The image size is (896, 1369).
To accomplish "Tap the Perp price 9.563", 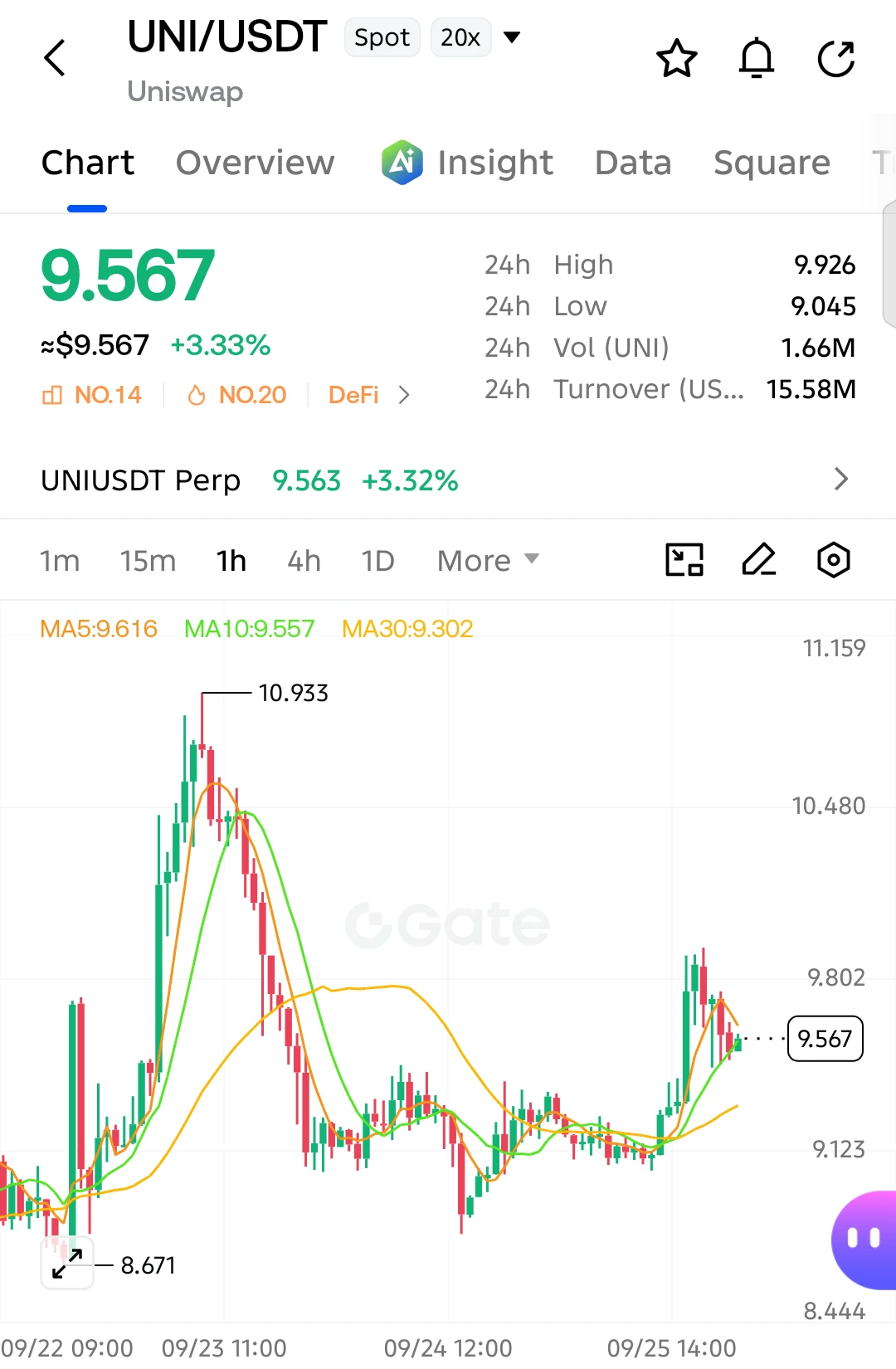I will point(306,480).
